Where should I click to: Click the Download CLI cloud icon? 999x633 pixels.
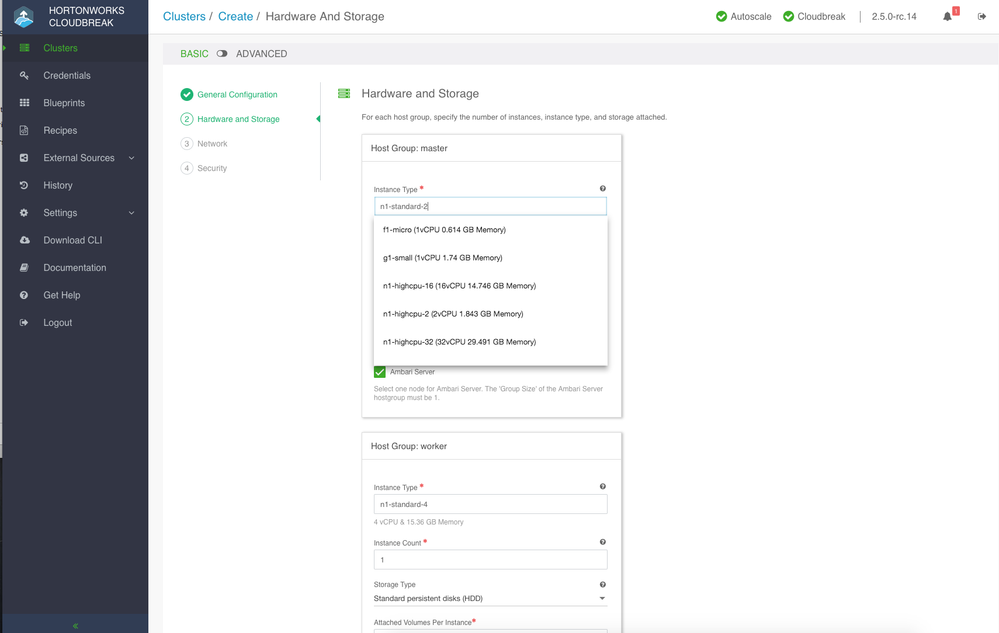[x=24, y=240]
